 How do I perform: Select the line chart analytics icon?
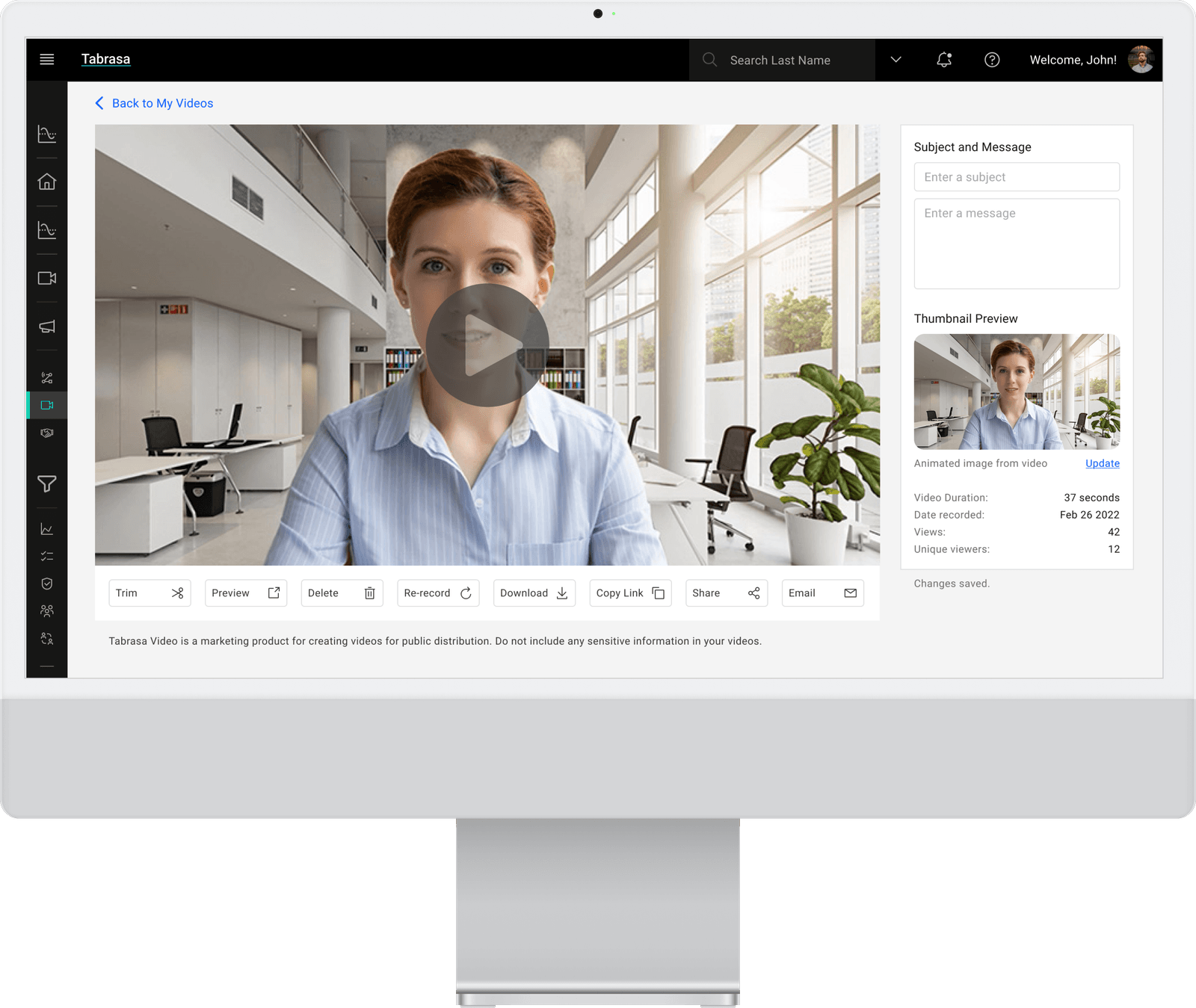47,529
